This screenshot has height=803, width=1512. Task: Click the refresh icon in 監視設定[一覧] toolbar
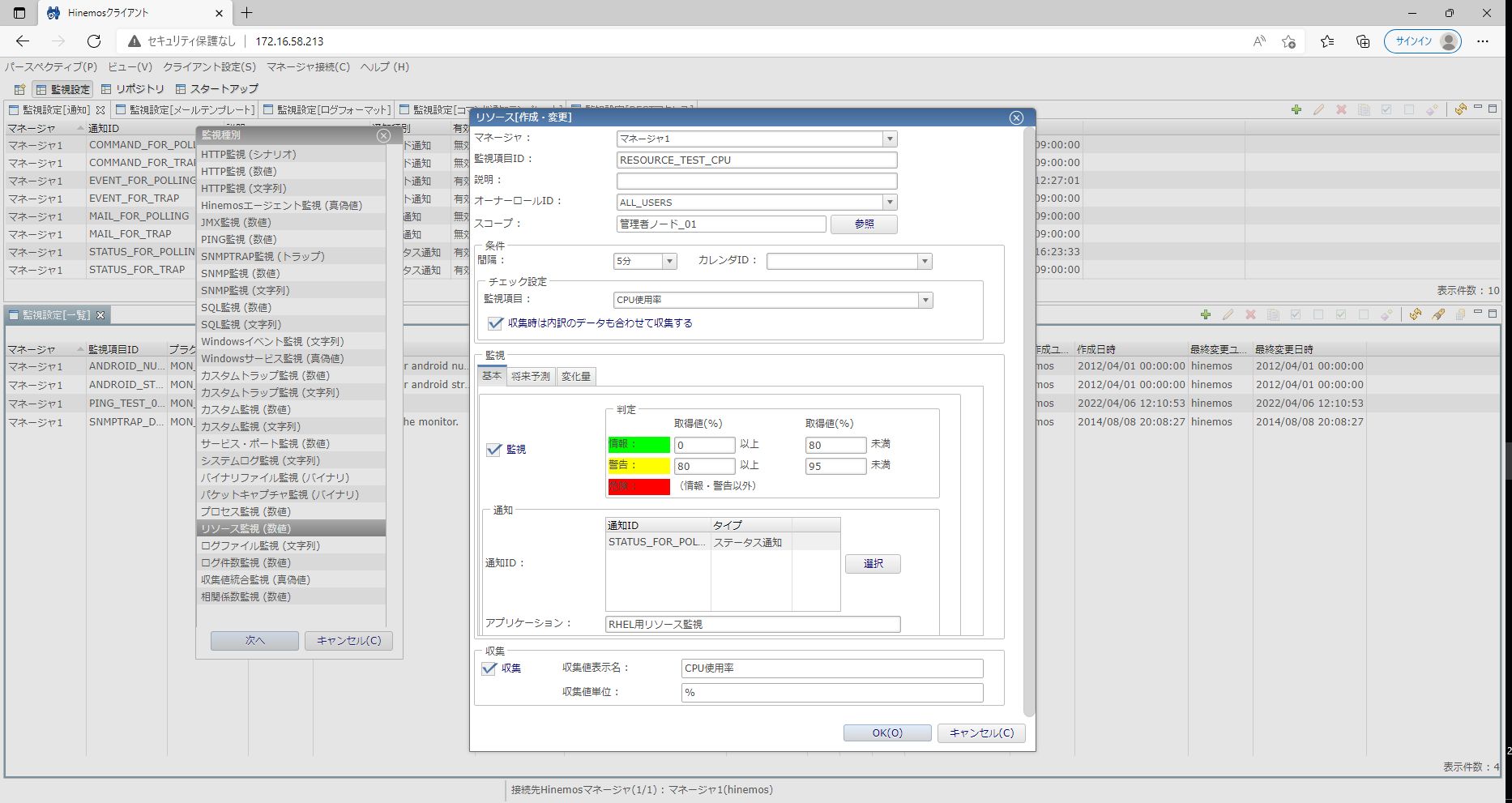[1416, 314]
